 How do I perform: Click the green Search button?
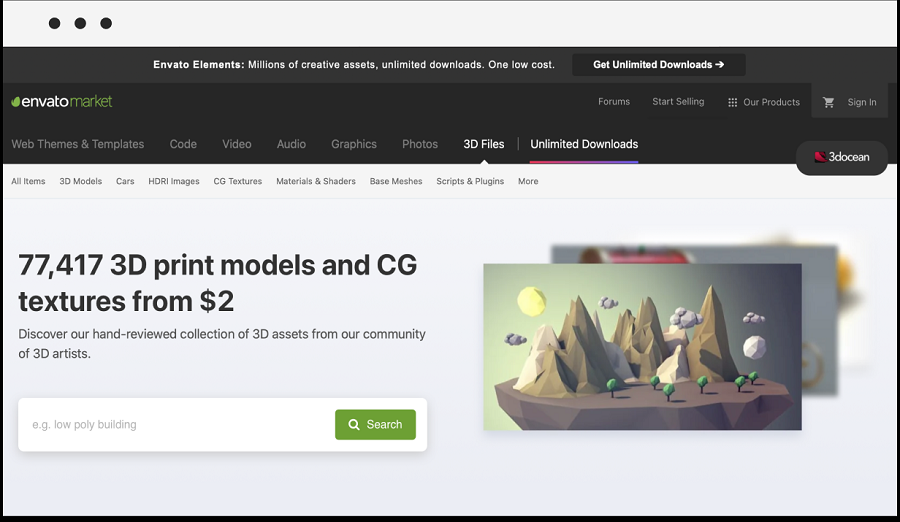click(x=375, y=425)
